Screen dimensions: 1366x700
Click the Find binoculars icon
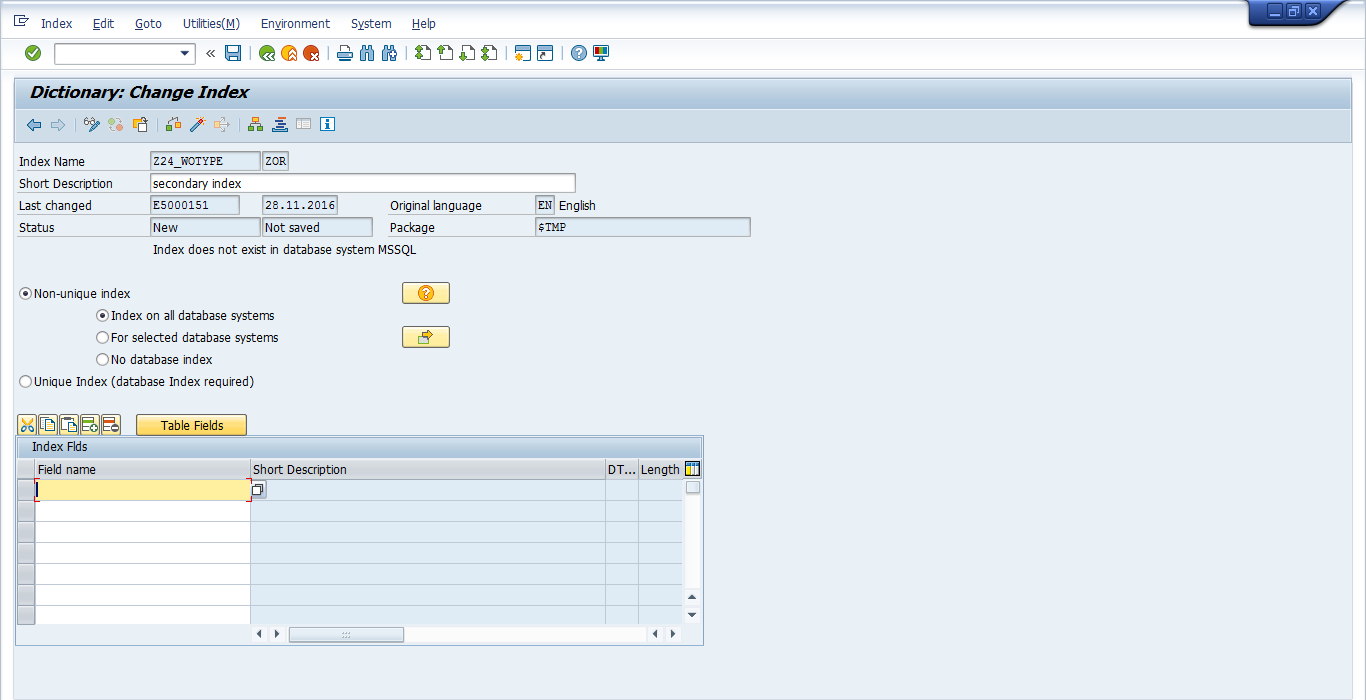(367, 53)
